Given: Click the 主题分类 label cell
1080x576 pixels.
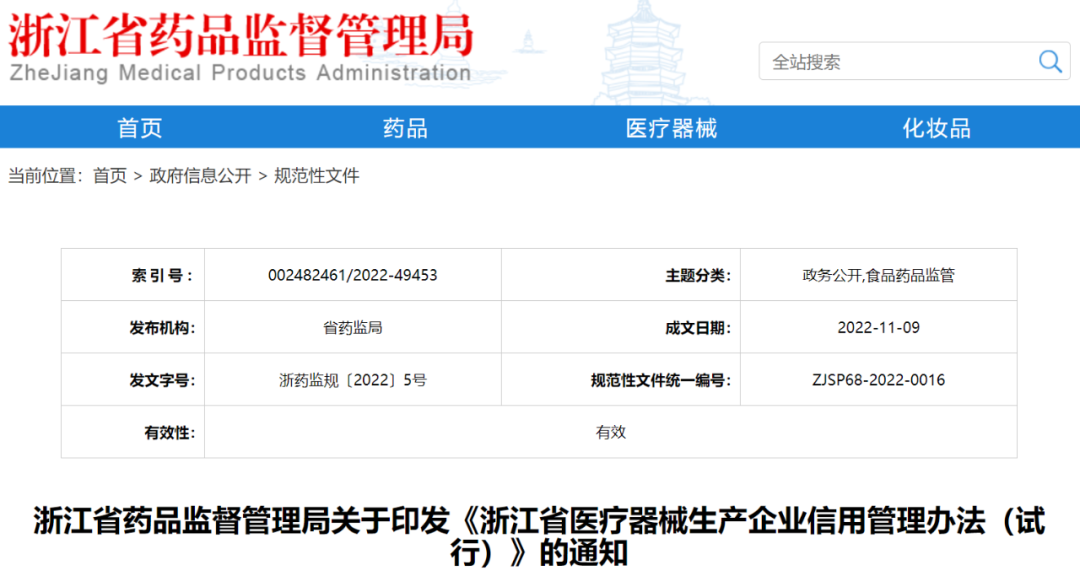Looking at the screenshot, I should pos(621,275).
